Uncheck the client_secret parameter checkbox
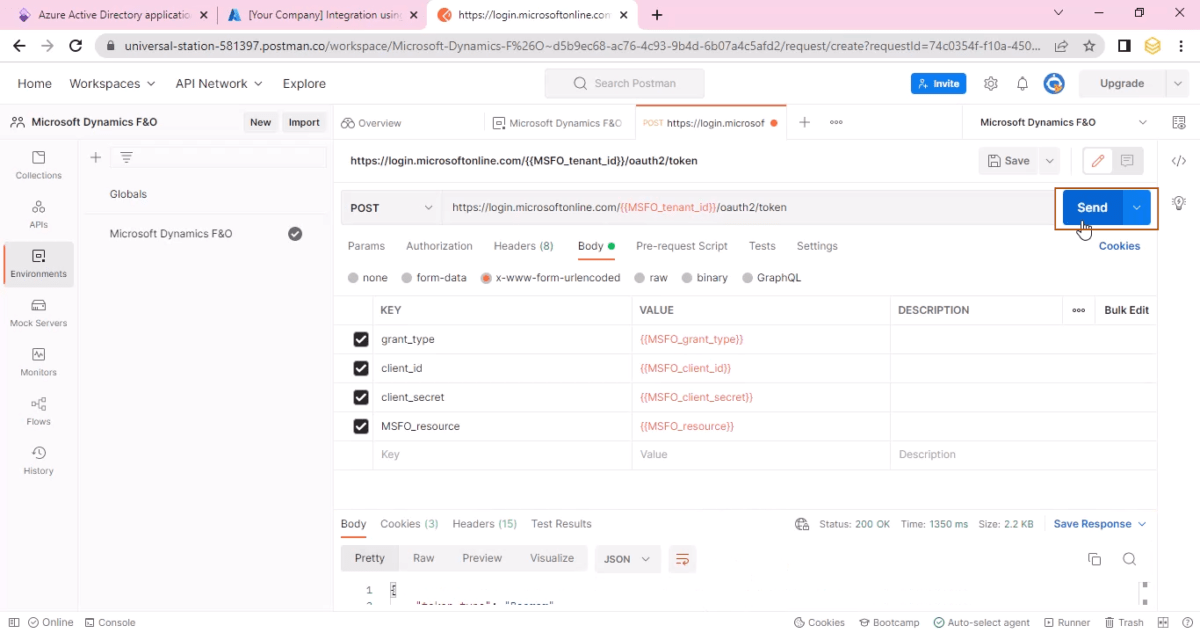This screenshot has width=1200, height=633. pyautogui.click(x=361, y=398)
